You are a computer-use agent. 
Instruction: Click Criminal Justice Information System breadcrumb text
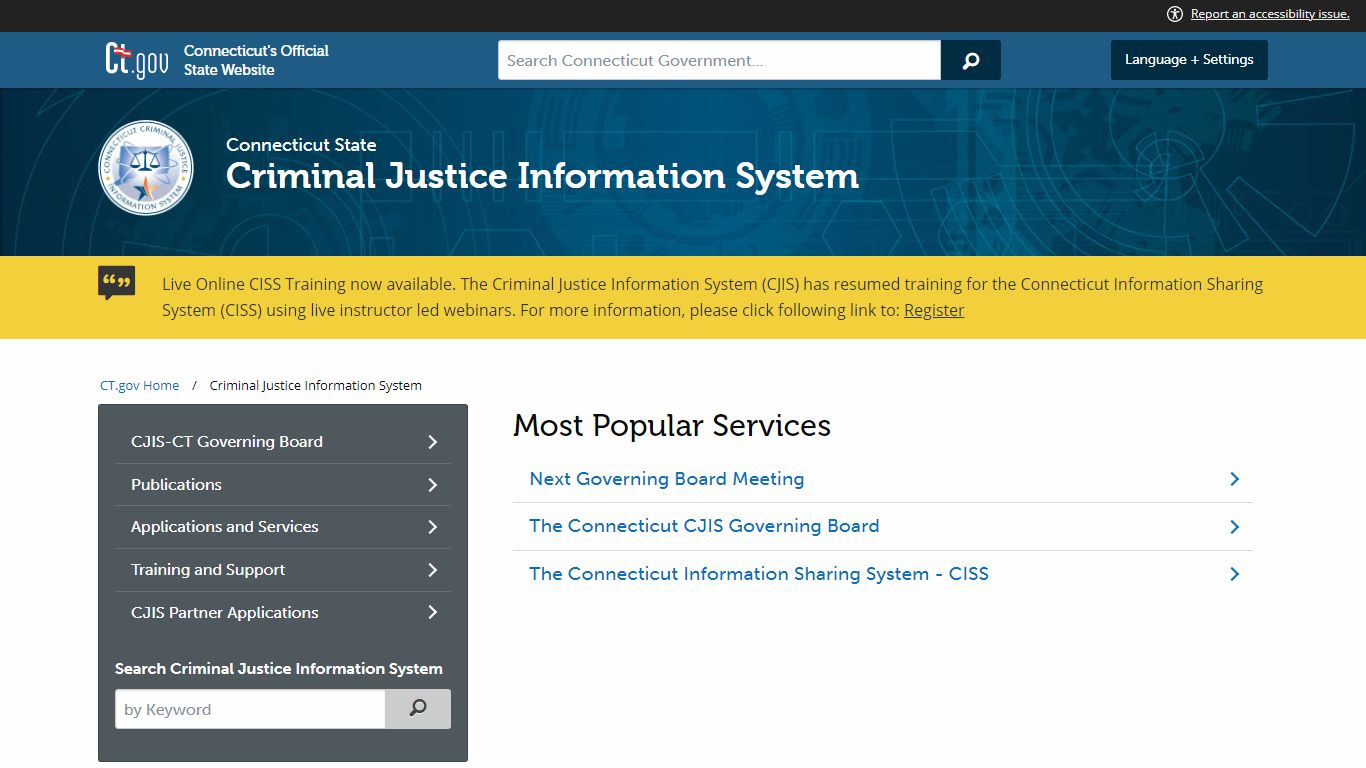point(316,385)
